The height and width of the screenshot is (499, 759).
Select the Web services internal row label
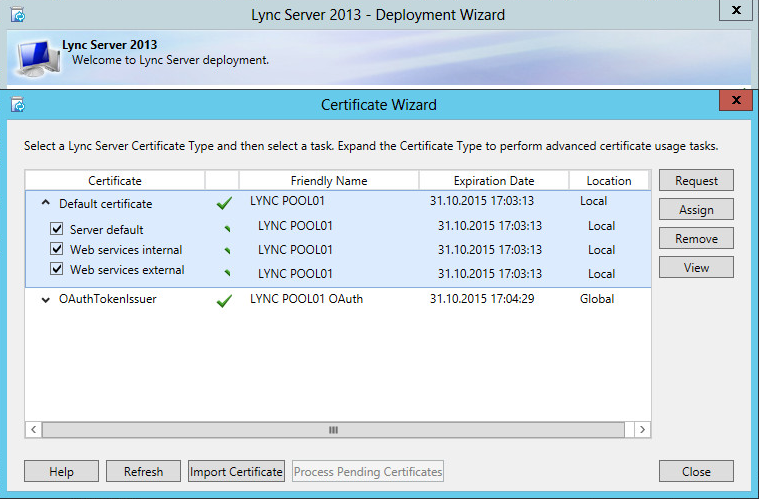(126, 250)
